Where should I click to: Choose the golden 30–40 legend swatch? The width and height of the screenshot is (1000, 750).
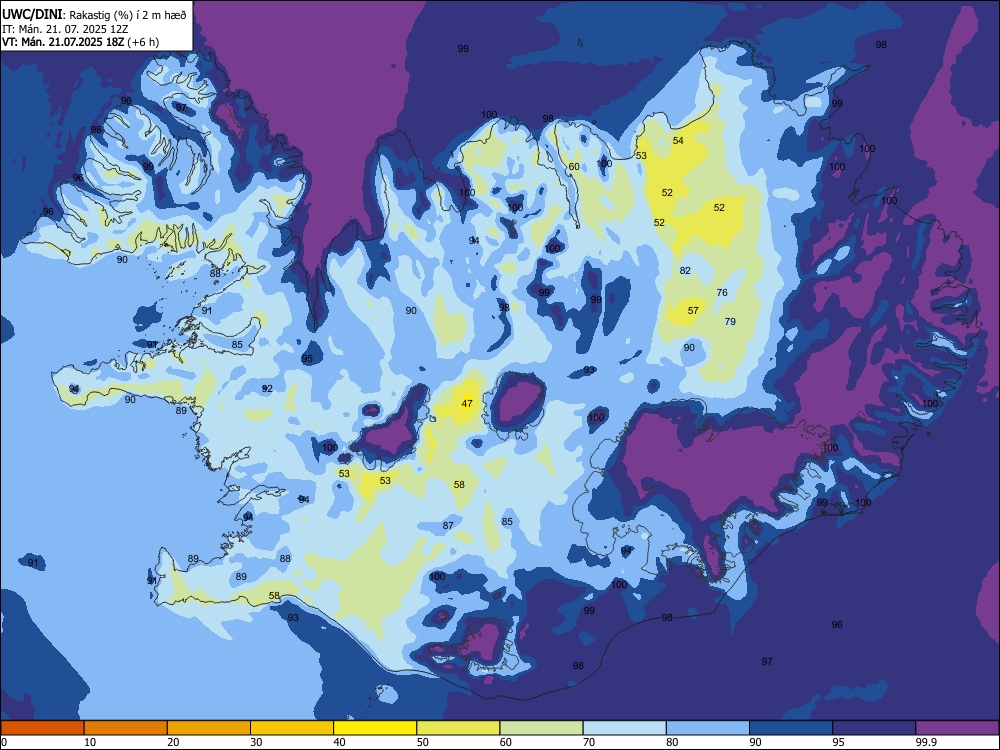292,728
